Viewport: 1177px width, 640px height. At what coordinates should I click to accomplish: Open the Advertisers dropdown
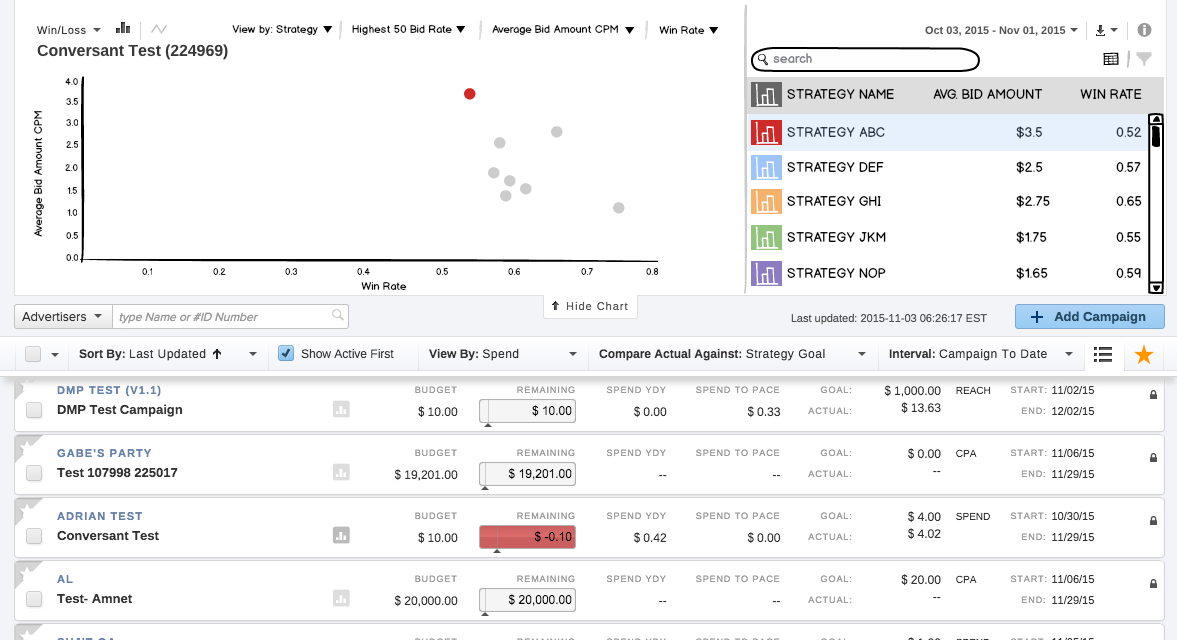pyautogui.click(x=63, y=317)
